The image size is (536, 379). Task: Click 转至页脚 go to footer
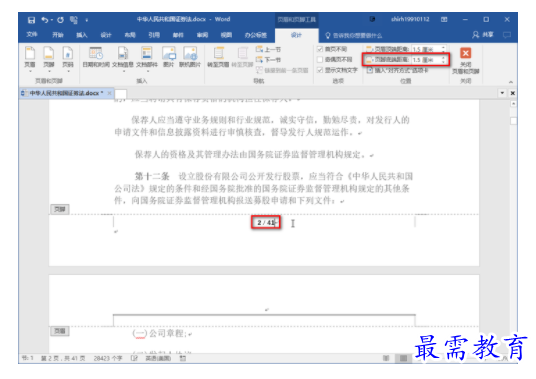click(x=242, y=57)
